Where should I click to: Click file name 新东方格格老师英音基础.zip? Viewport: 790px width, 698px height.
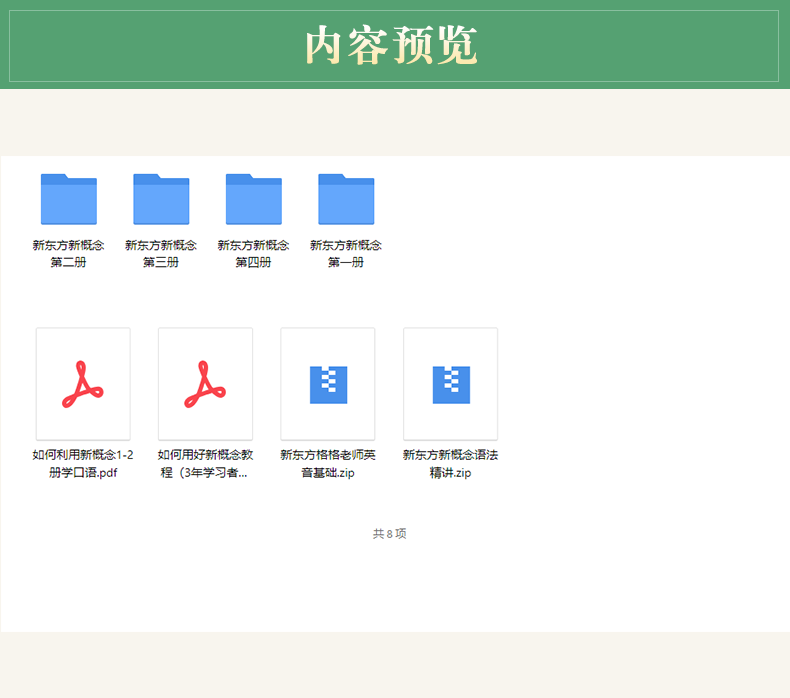coord(328,464)
